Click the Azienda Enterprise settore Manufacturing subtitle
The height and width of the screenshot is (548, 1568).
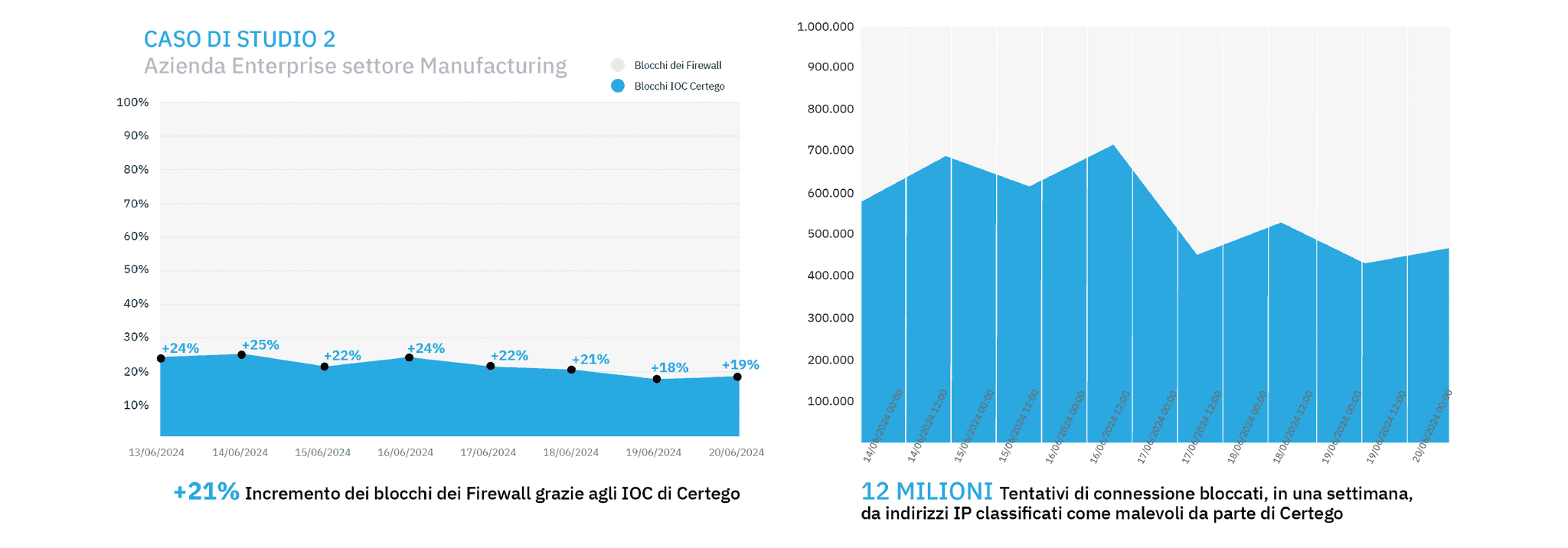tap(355, 66)
